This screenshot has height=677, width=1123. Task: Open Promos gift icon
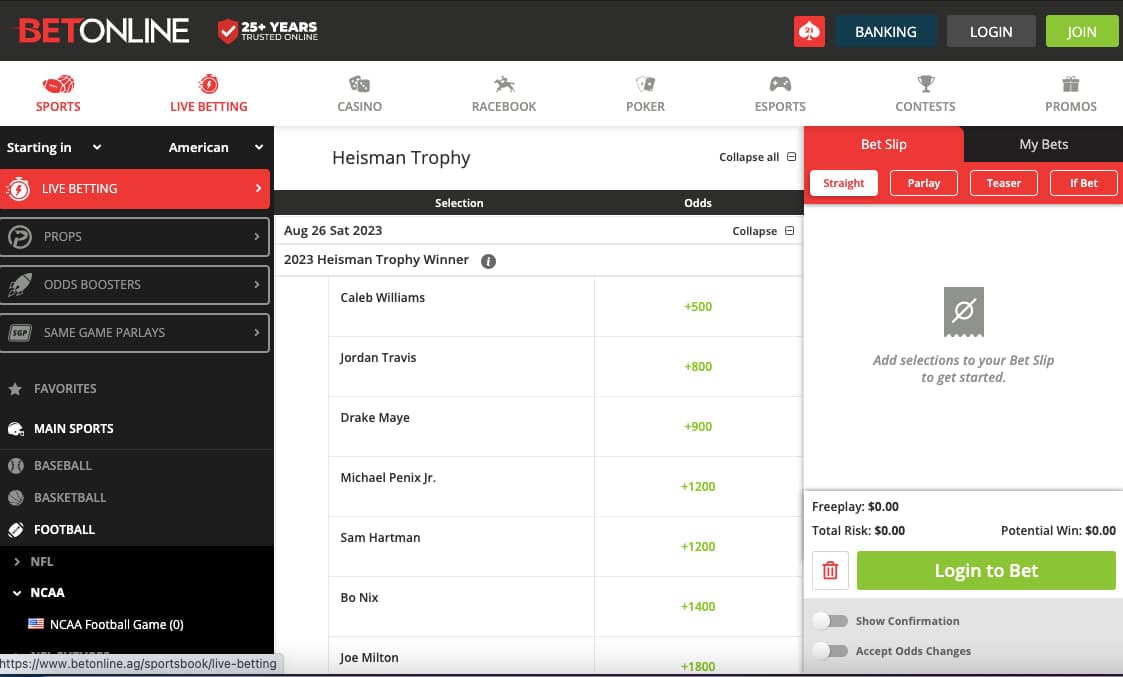pos(1071,85)
